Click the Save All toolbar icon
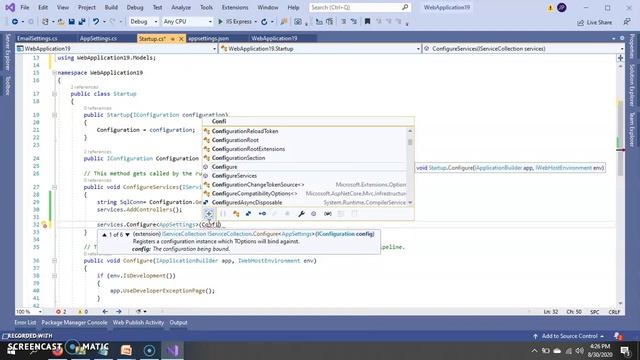 [x=82, y=22]
